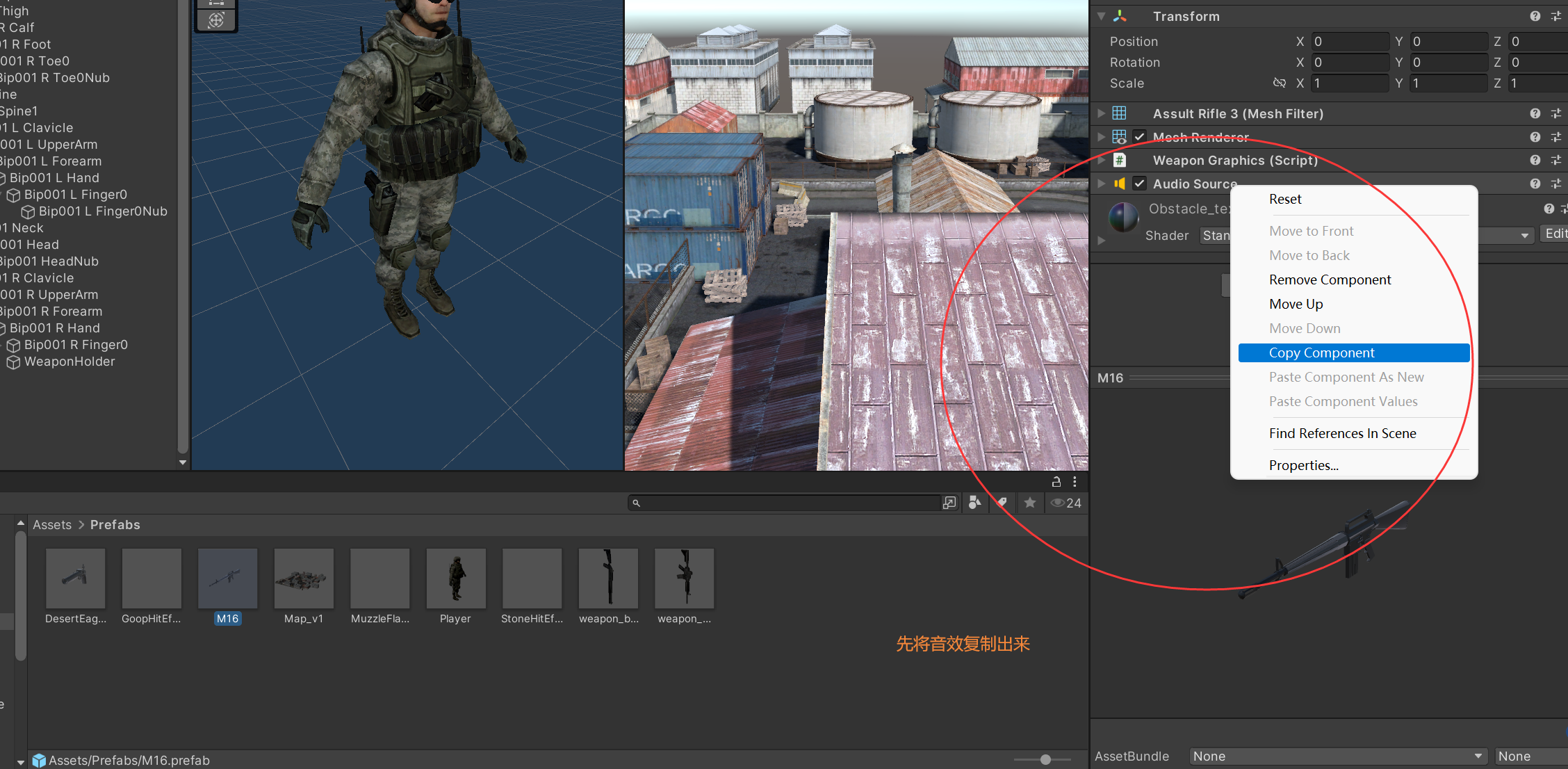Open the AssetBundle name dropdown

click(x=1338, y=756)
